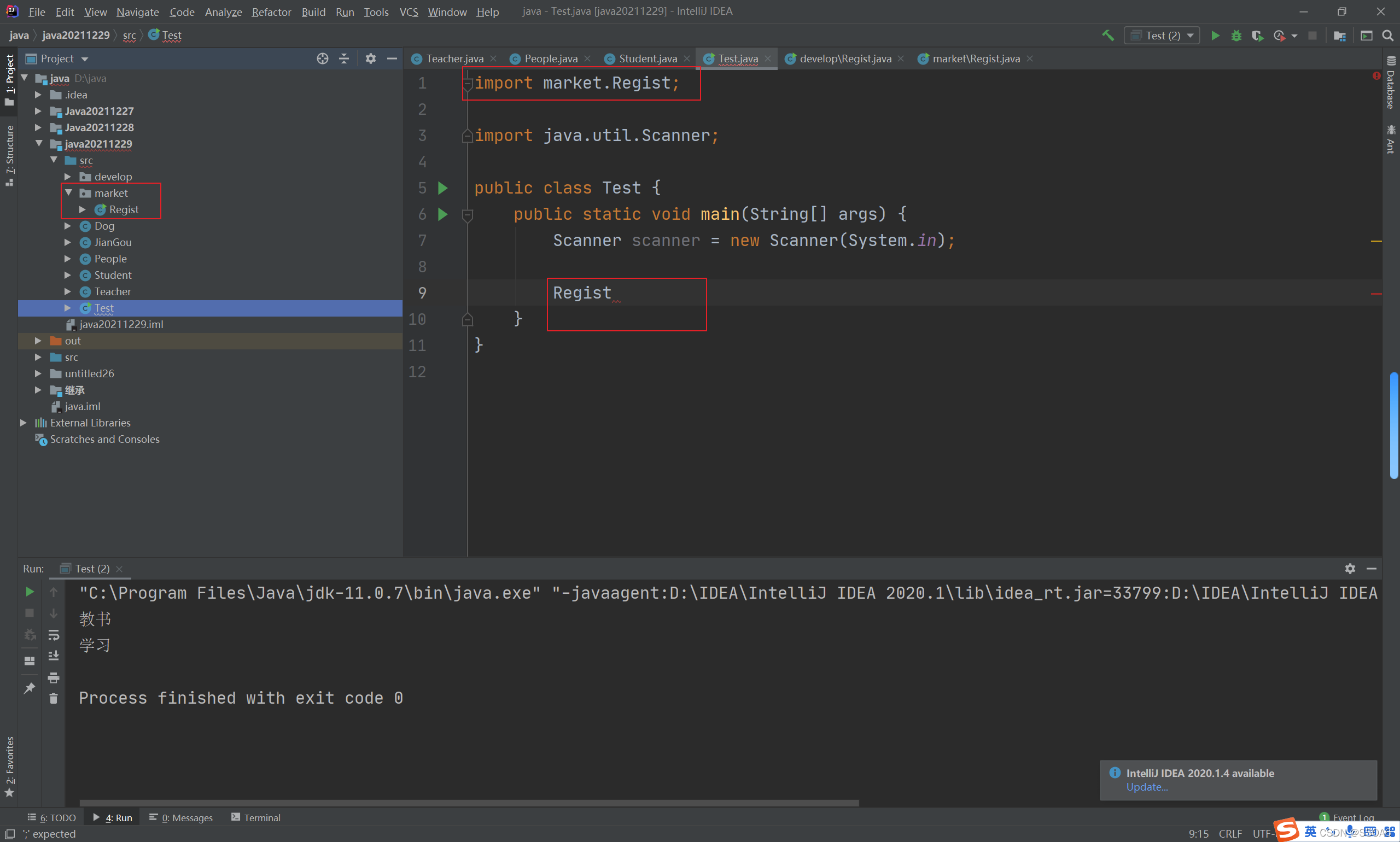The width and height of the screenshot is (1400, 842).
Task: Start debugging with the green bug icon
Action: coord(1236,35)
